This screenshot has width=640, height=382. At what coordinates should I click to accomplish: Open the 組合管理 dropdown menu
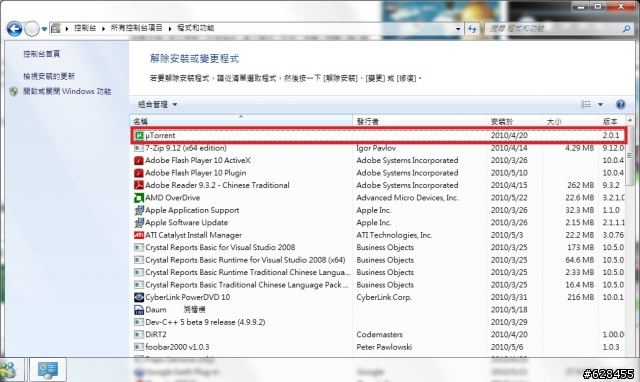158,104
